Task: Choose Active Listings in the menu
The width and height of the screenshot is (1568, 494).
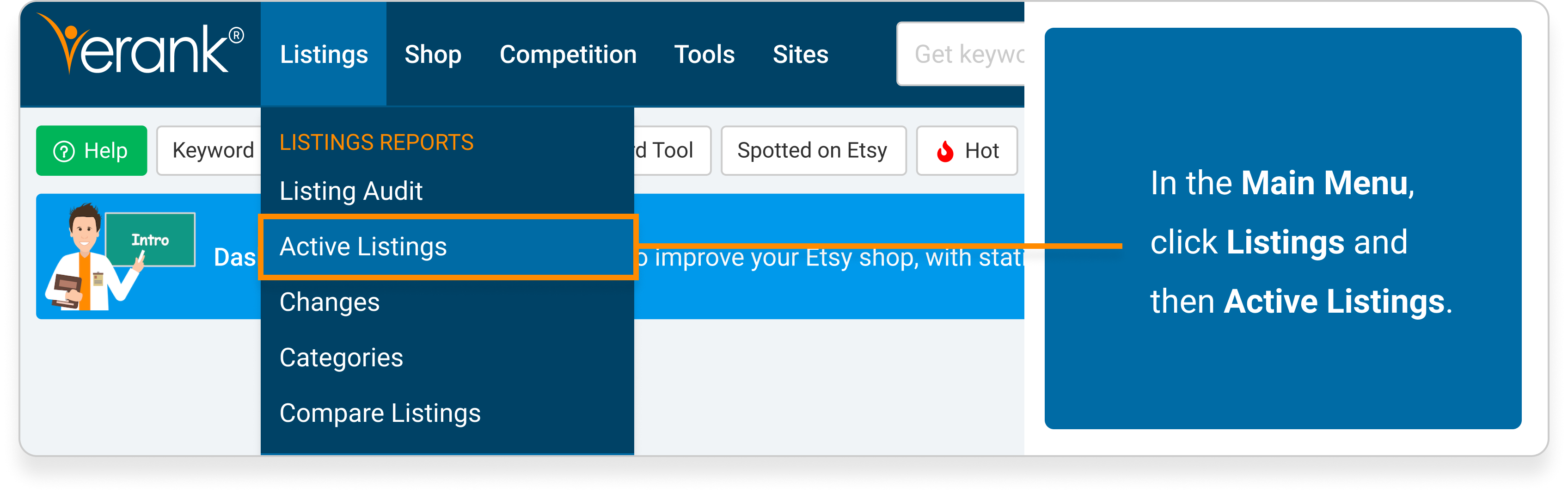Action: coord(447,247)
